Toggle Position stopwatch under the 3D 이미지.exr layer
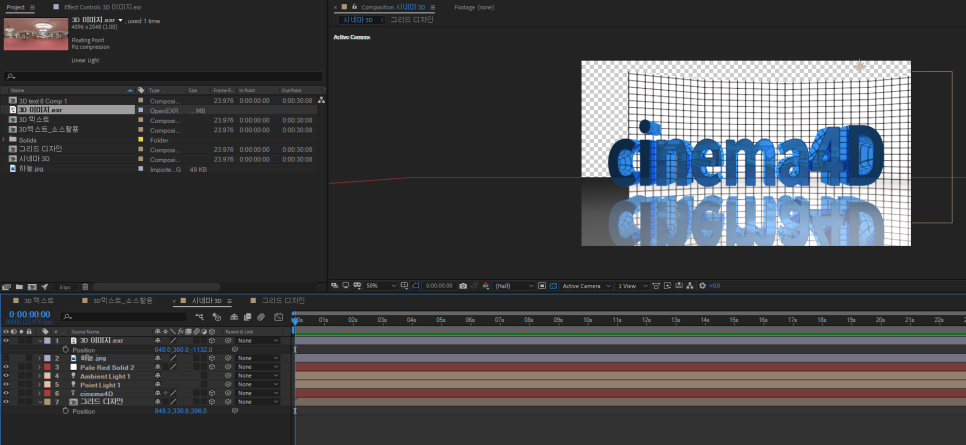This screenshot has height=445, width=966. pyautogui.click(x=66, y=349)
